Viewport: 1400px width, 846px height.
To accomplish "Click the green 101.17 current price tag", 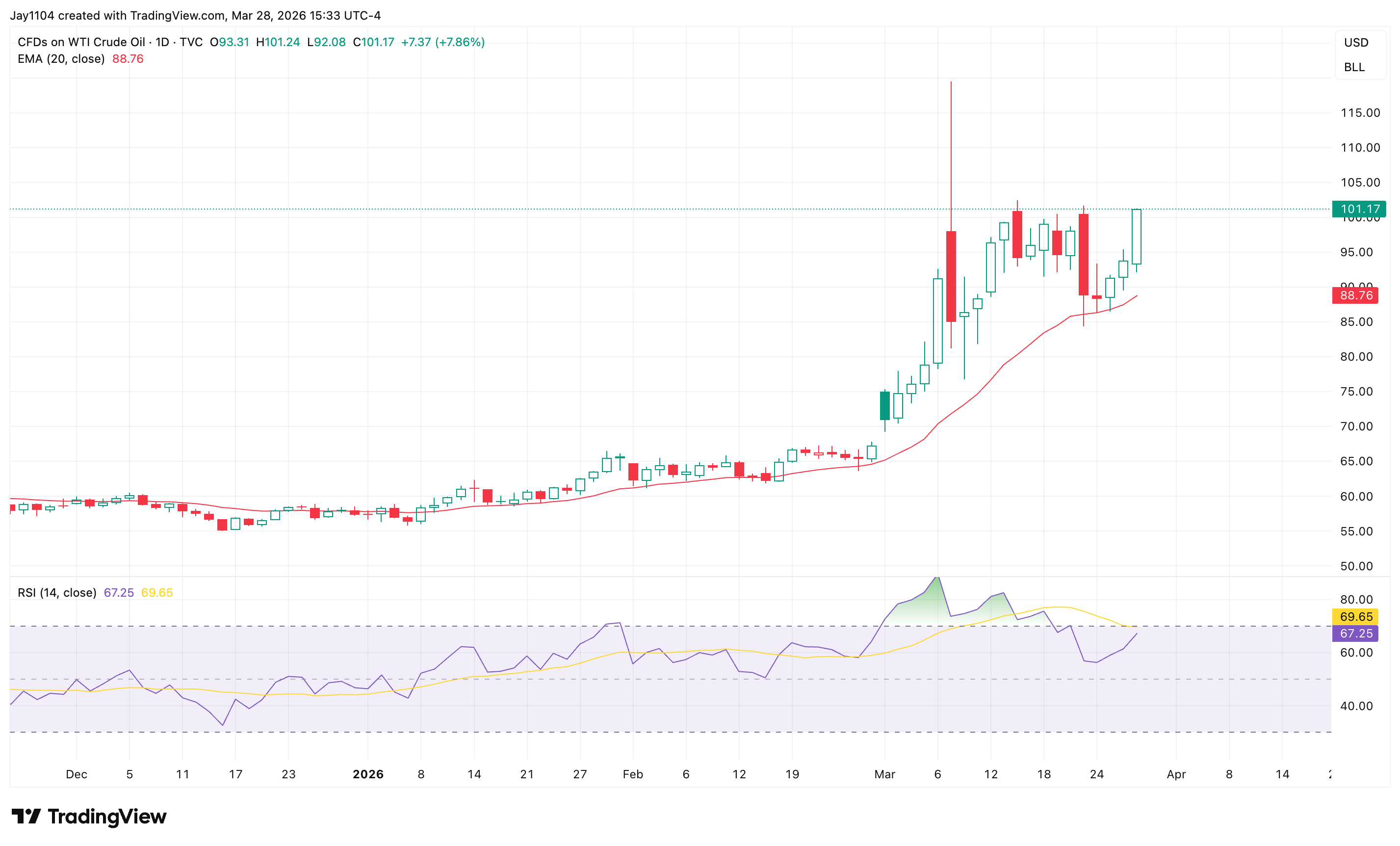I will coord(1358,209).
